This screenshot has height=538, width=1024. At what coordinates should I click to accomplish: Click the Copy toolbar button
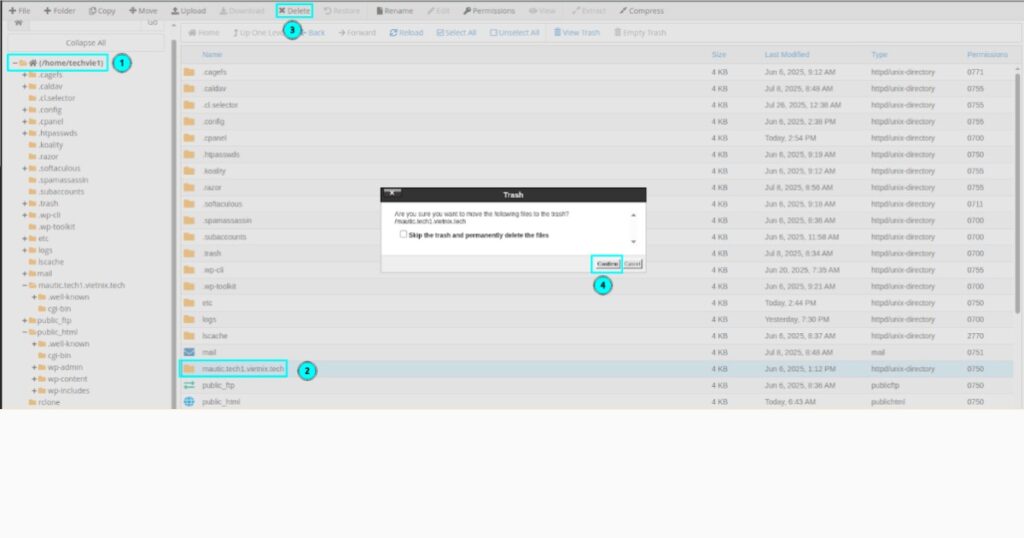tap(102, 11)
